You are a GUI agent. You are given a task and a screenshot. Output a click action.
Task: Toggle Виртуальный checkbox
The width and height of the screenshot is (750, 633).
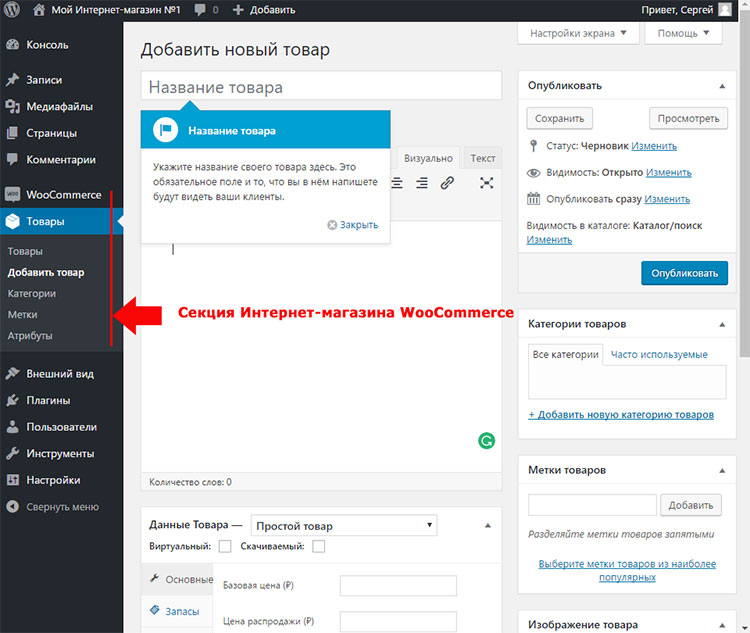225,546
